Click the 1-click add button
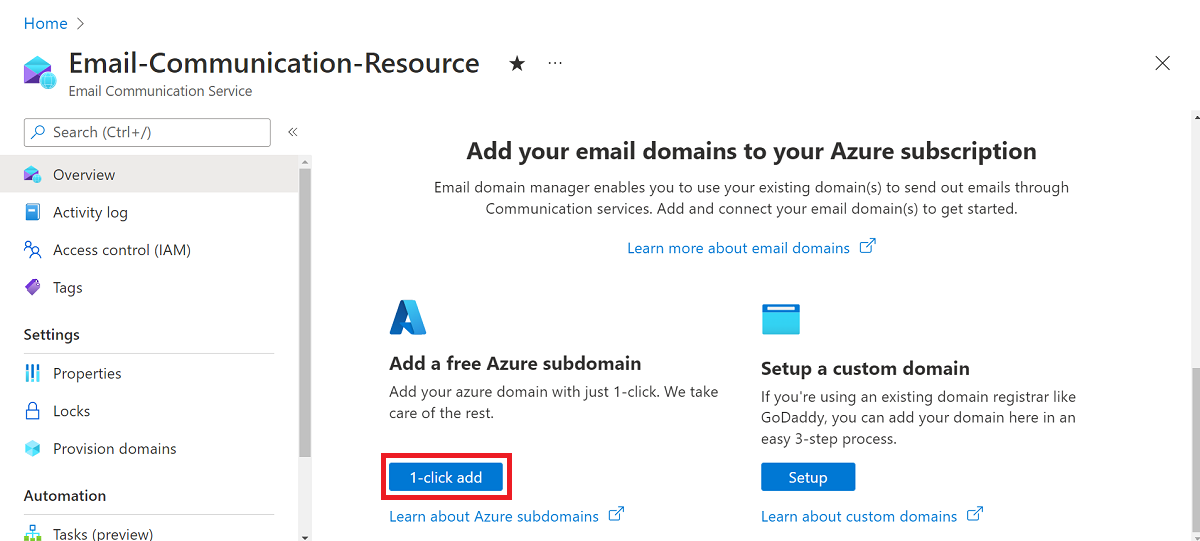1200x541 pixels. tap(446, 477)
